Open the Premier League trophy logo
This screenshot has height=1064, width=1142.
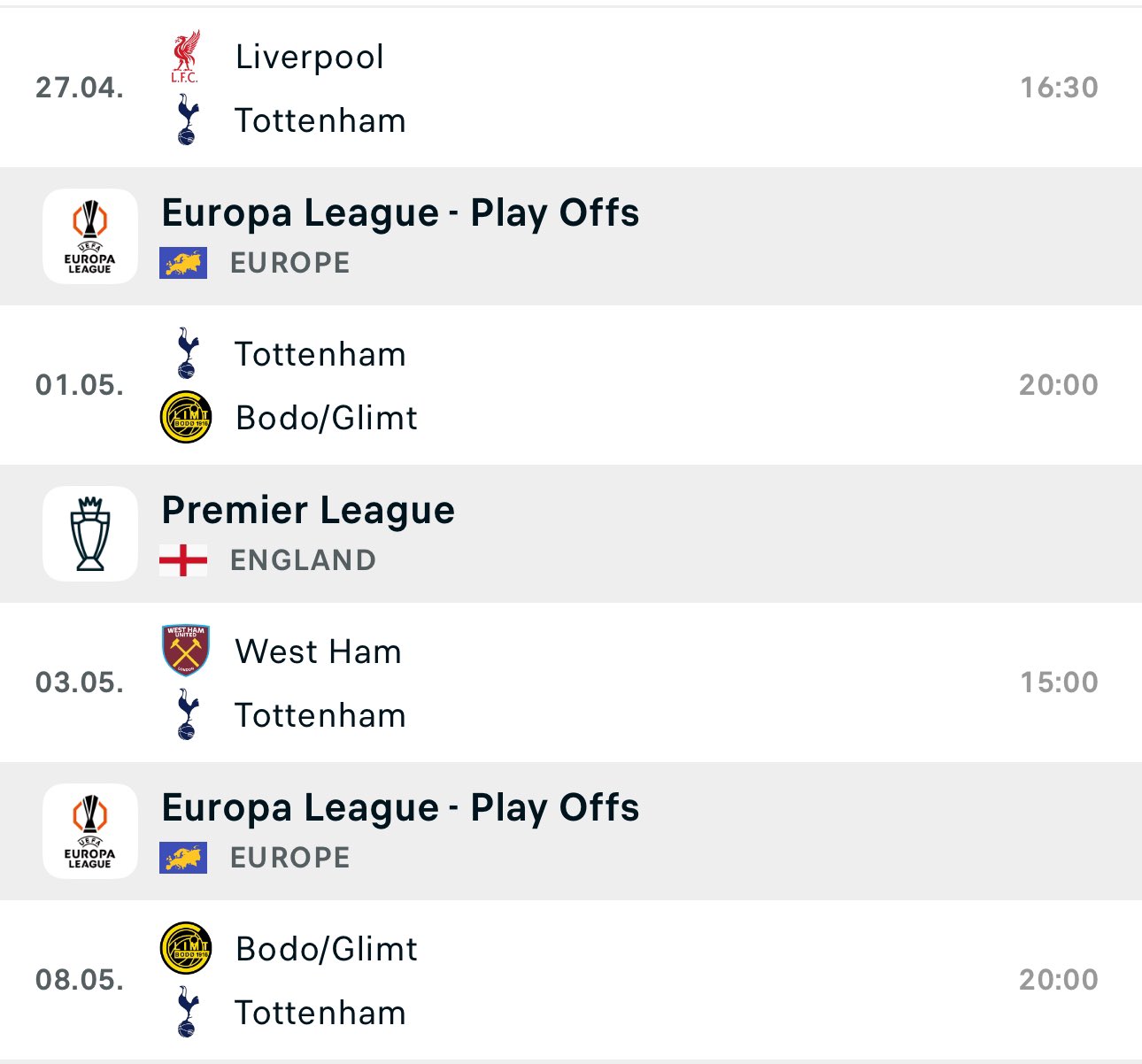(x=90, y=534)
